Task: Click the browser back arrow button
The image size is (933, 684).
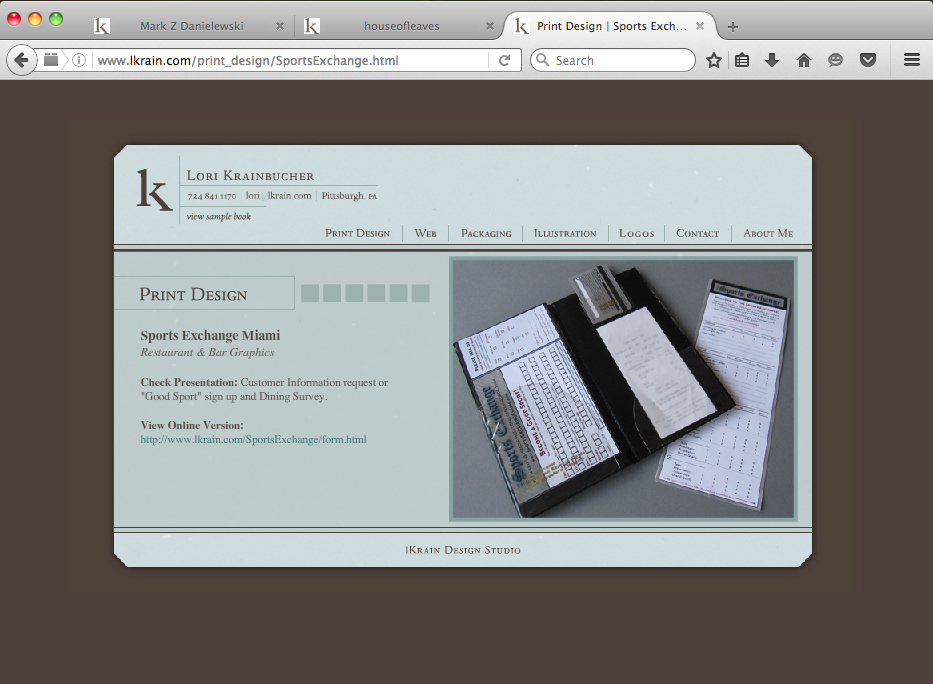Action: 21,60
